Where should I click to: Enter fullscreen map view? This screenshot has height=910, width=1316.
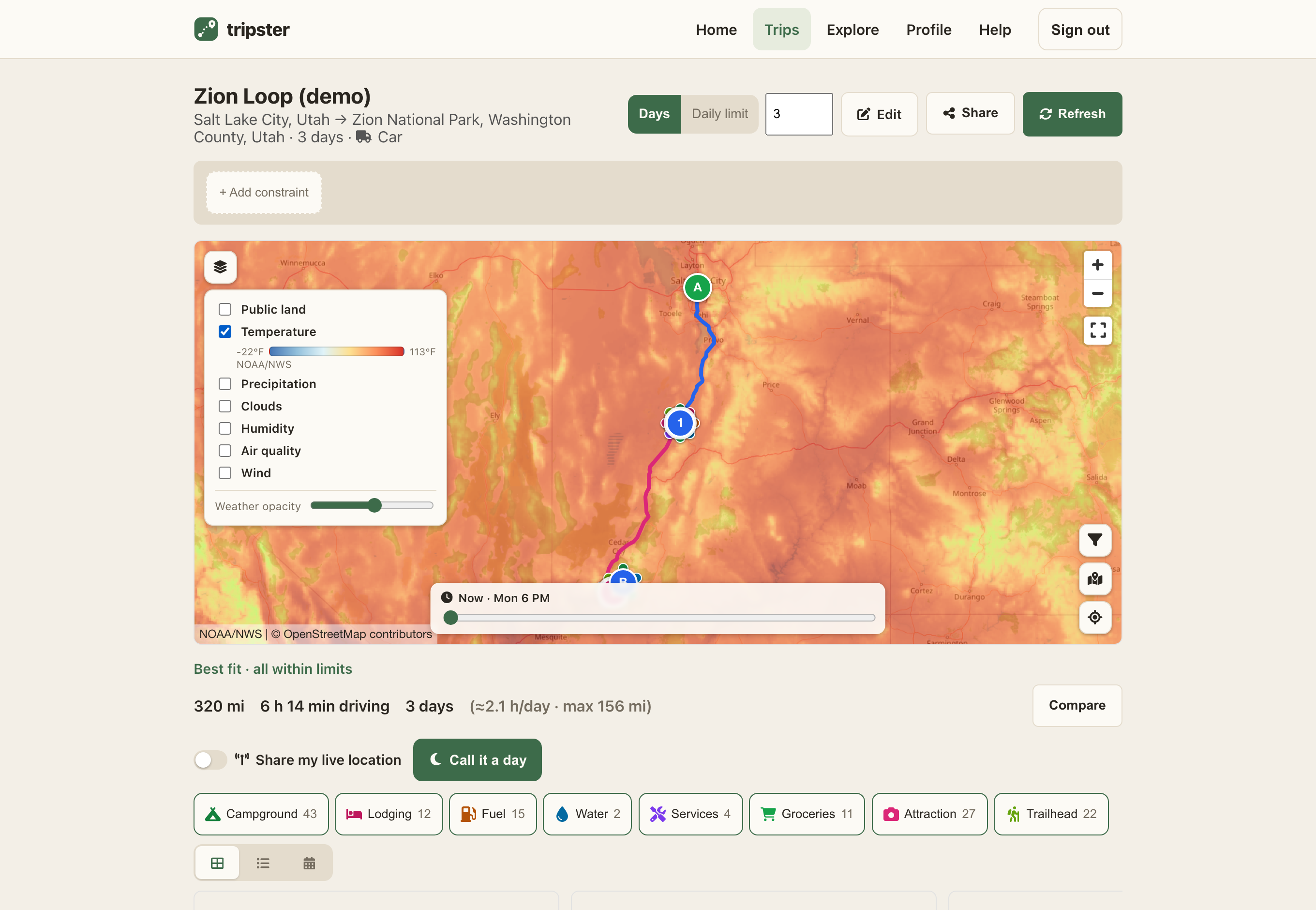(1097, 330)
